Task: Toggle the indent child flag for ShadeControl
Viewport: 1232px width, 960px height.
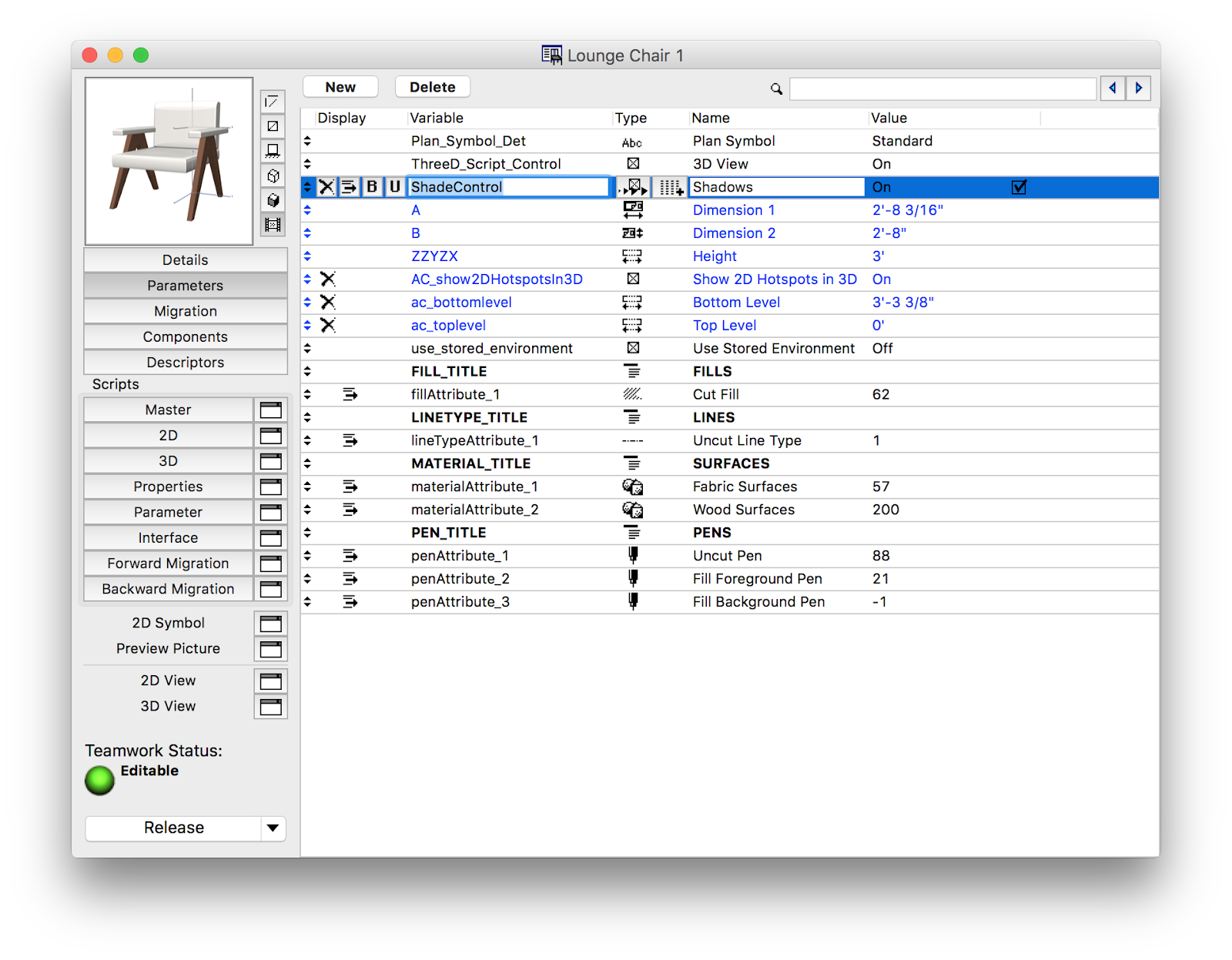Action: 349,187
